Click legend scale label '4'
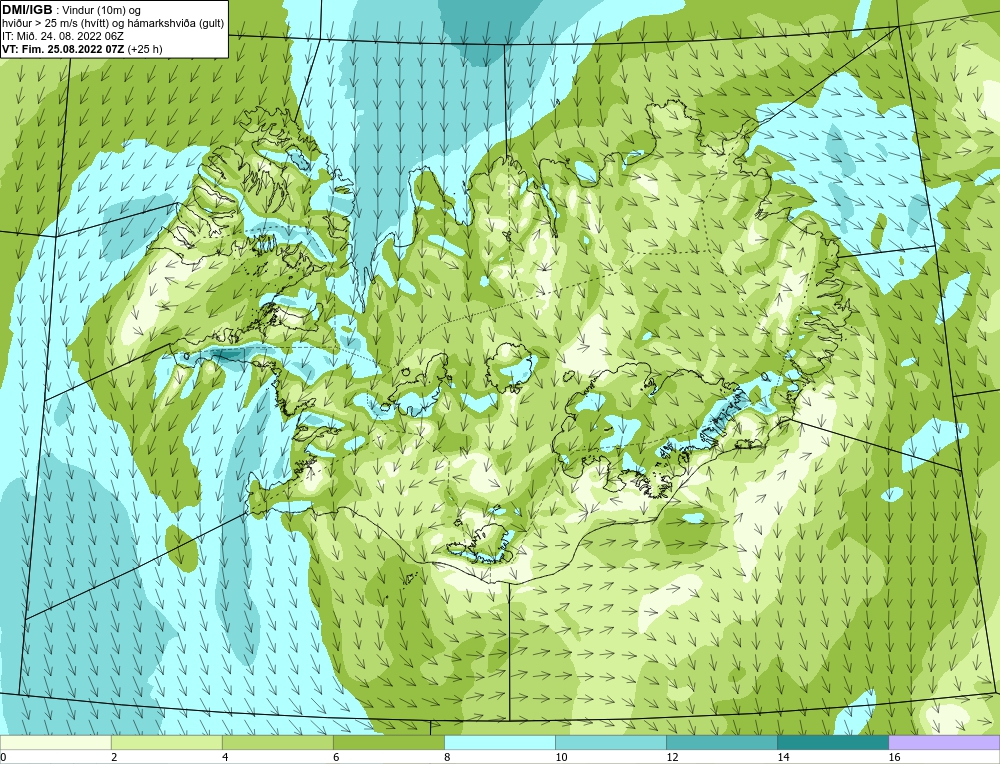The image size is (1000, 764). pyautogui.click(x=225, y=757)
